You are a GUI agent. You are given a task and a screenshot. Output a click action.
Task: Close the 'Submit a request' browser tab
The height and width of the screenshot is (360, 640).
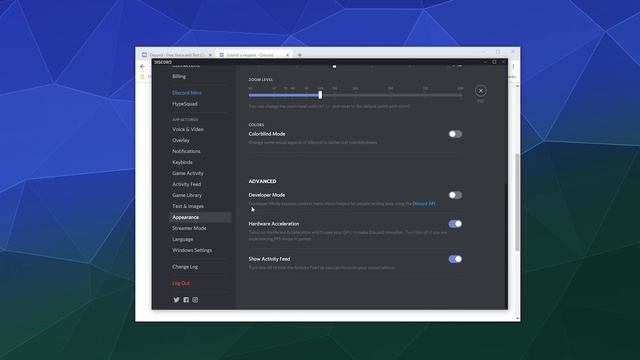287,55
